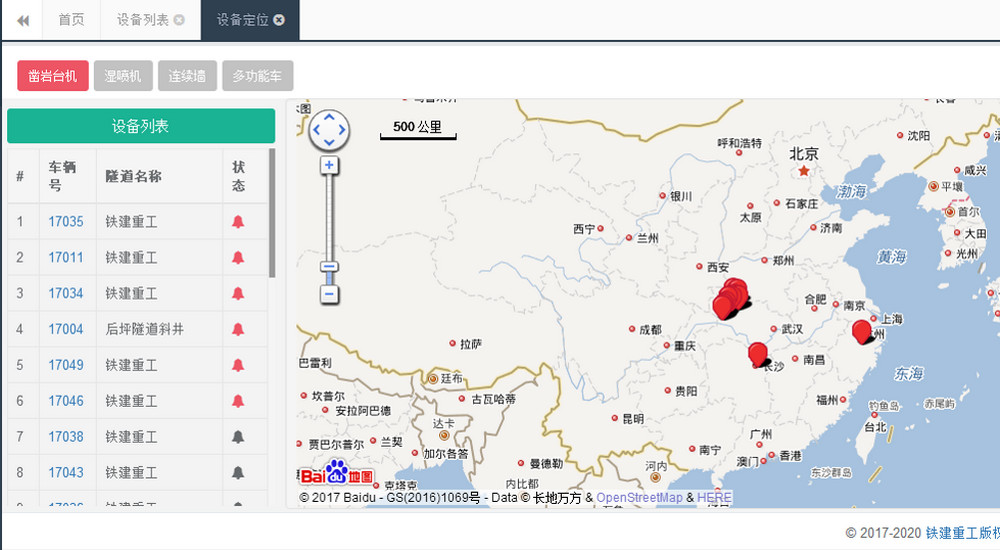Screen dimensions: 1000x550
Task: Click red alarm bell for 17004
Action: click(238, 329)
